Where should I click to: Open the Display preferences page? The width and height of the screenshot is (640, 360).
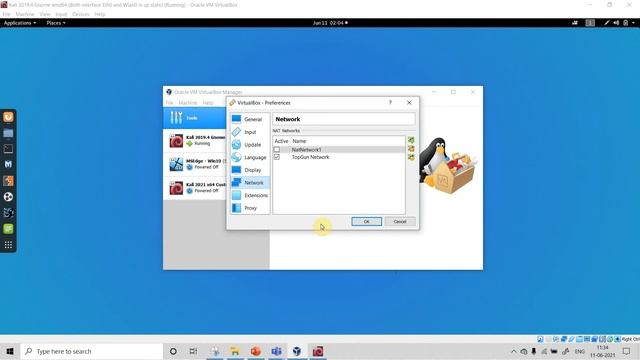(249, 170)
